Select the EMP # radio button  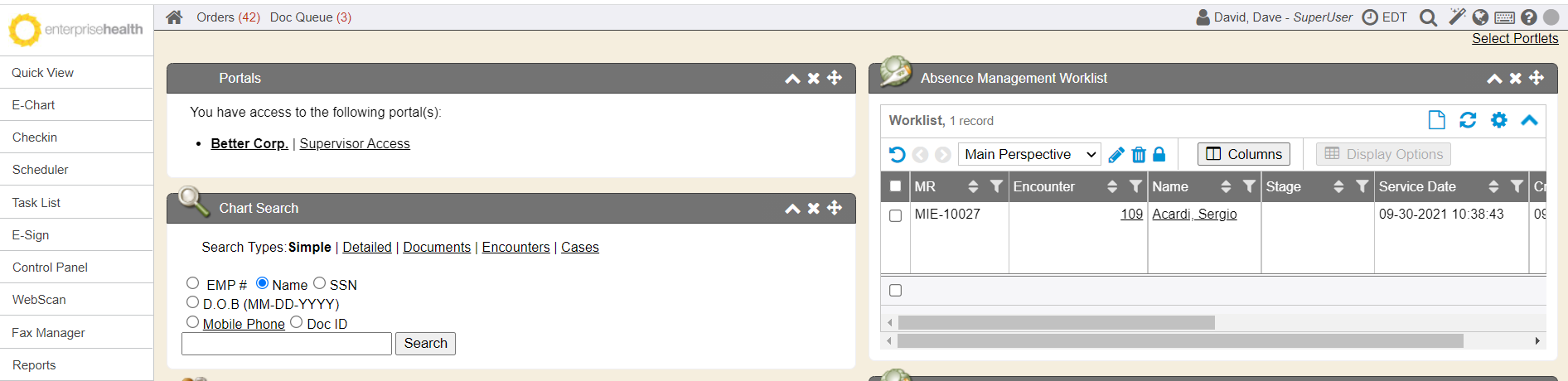click(193, 283)
